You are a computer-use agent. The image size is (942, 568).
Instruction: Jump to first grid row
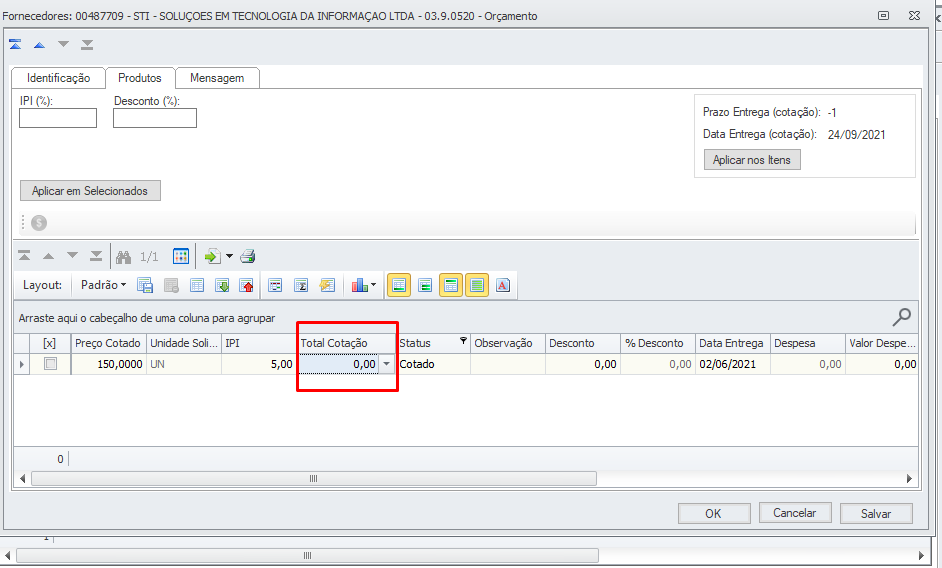pyautogui.click(x=25, y=256)
